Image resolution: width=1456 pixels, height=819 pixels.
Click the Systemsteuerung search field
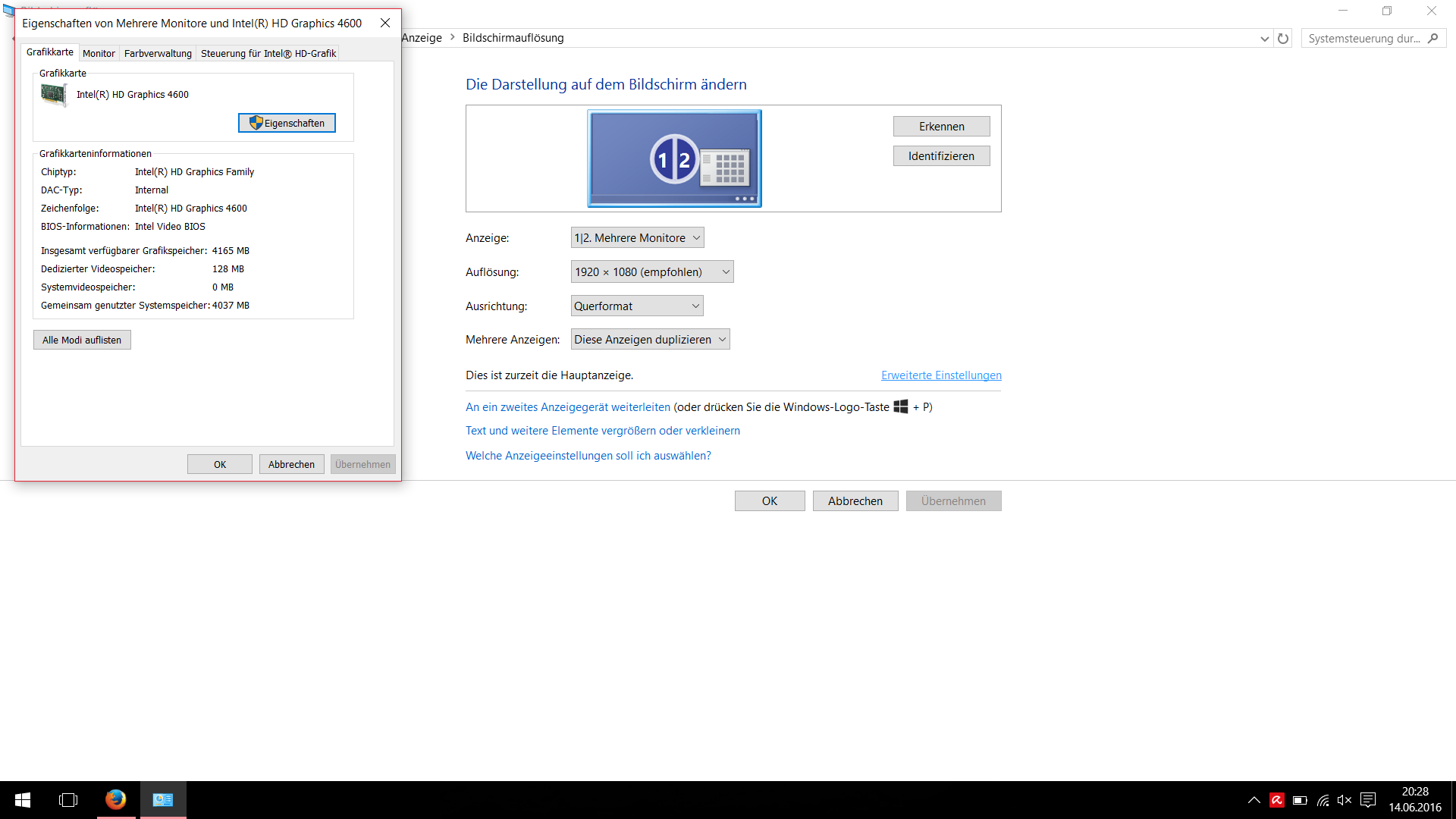tap(1365, 38)
